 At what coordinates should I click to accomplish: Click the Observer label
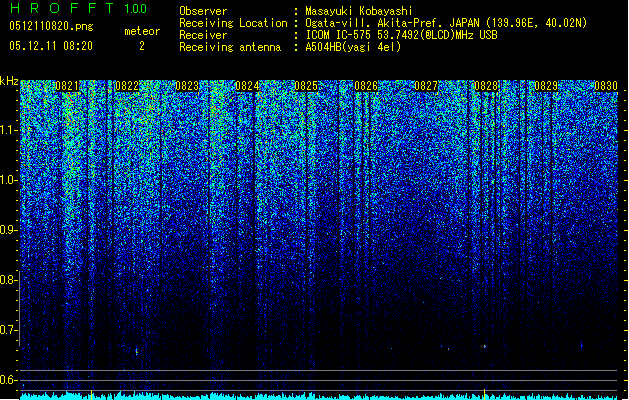click(x=203, y=11)
